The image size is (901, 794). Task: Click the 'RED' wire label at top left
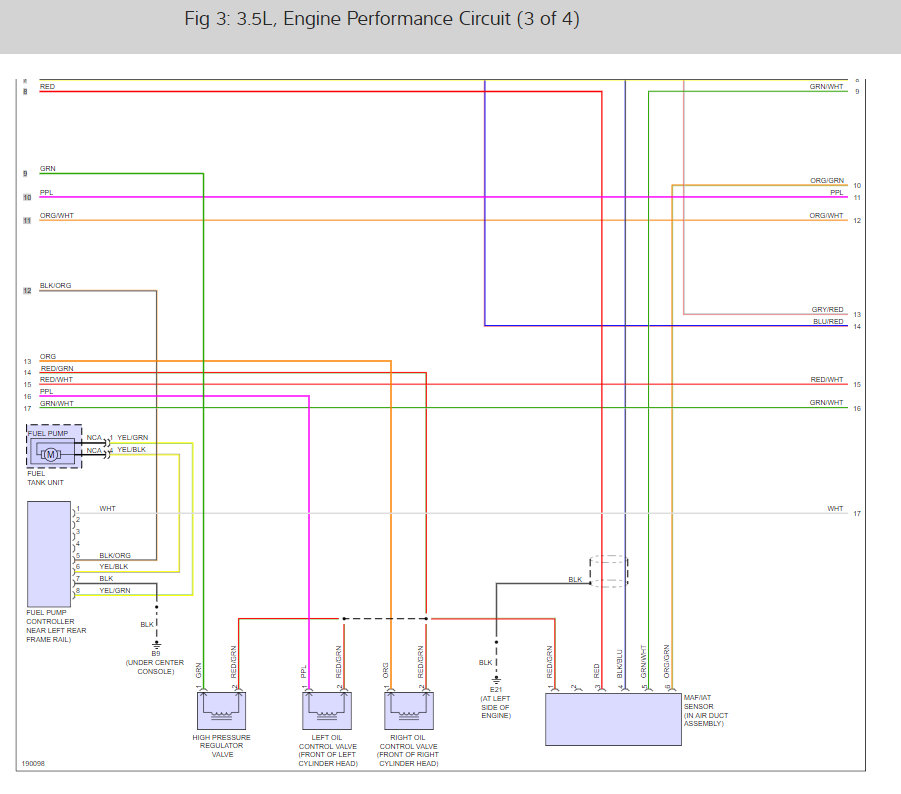[x=47, y=87]
